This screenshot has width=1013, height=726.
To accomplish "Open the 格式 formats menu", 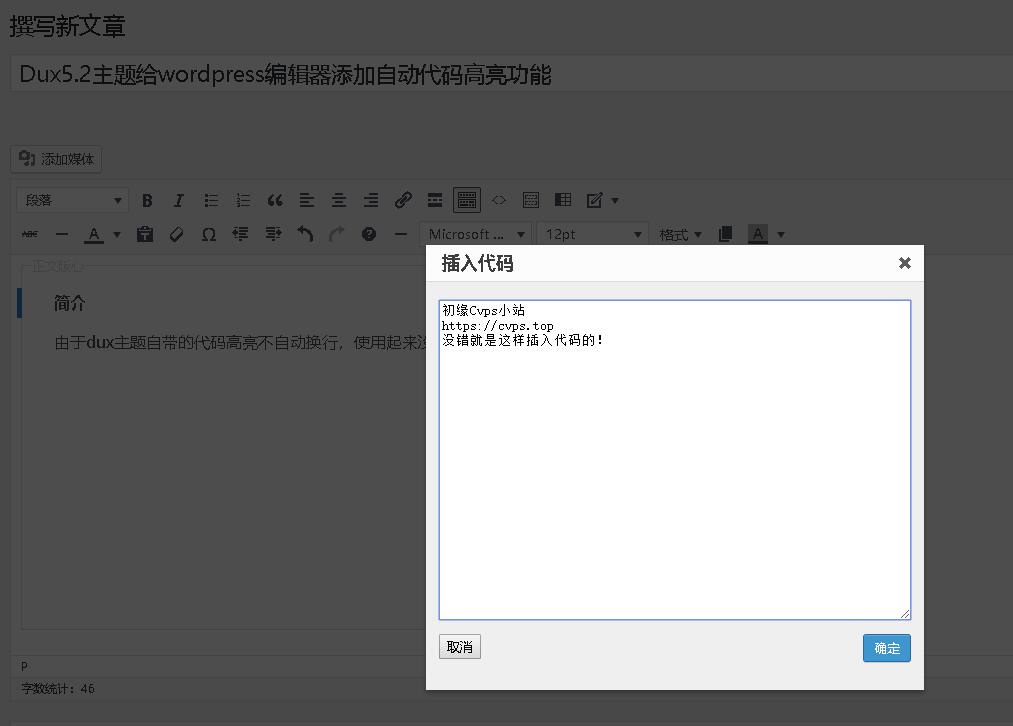I will (x=680, y=234).
